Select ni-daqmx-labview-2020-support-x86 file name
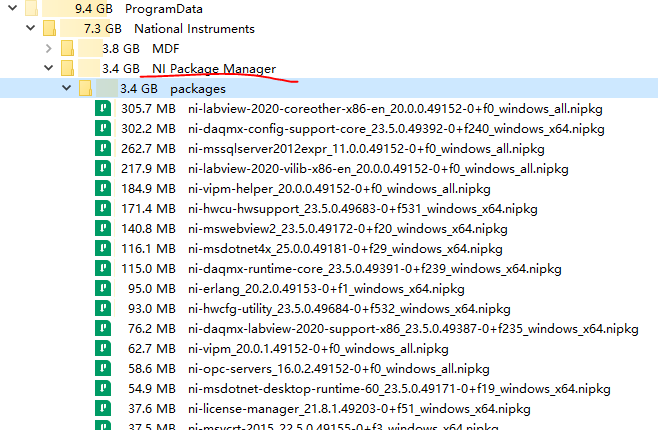658x430 pixels. [x=413, y=329]
